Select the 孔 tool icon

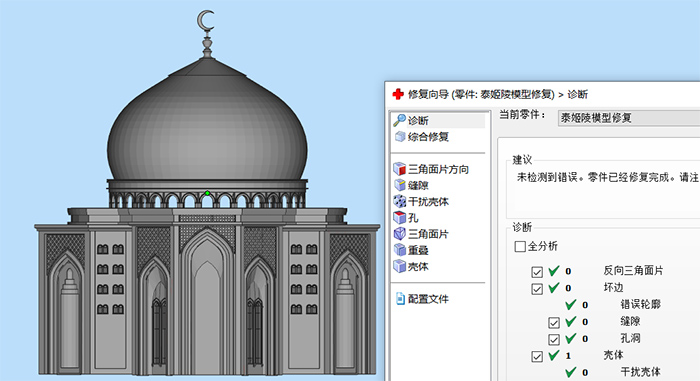coord(400,218)
